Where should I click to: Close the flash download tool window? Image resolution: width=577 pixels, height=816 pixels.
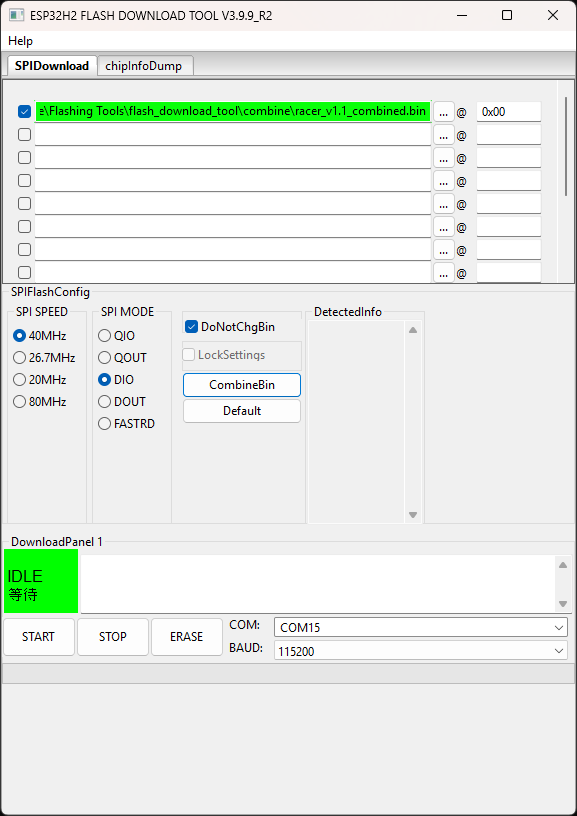pos(553,16)
